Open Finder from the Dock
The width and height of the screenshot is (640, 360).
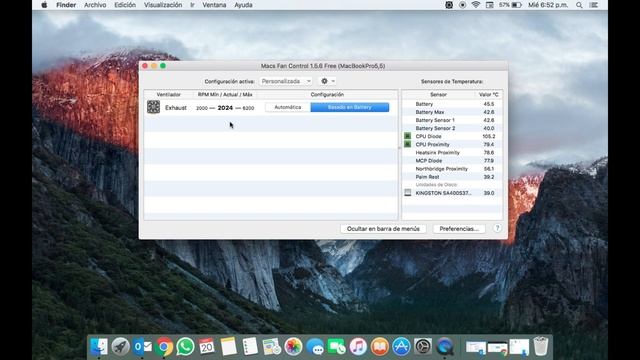point(98,347)
